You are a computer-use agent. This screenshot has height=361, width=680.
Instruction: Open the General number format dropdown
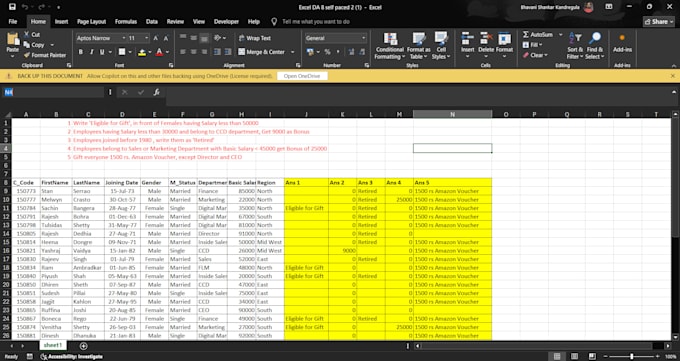pos(363,38)
